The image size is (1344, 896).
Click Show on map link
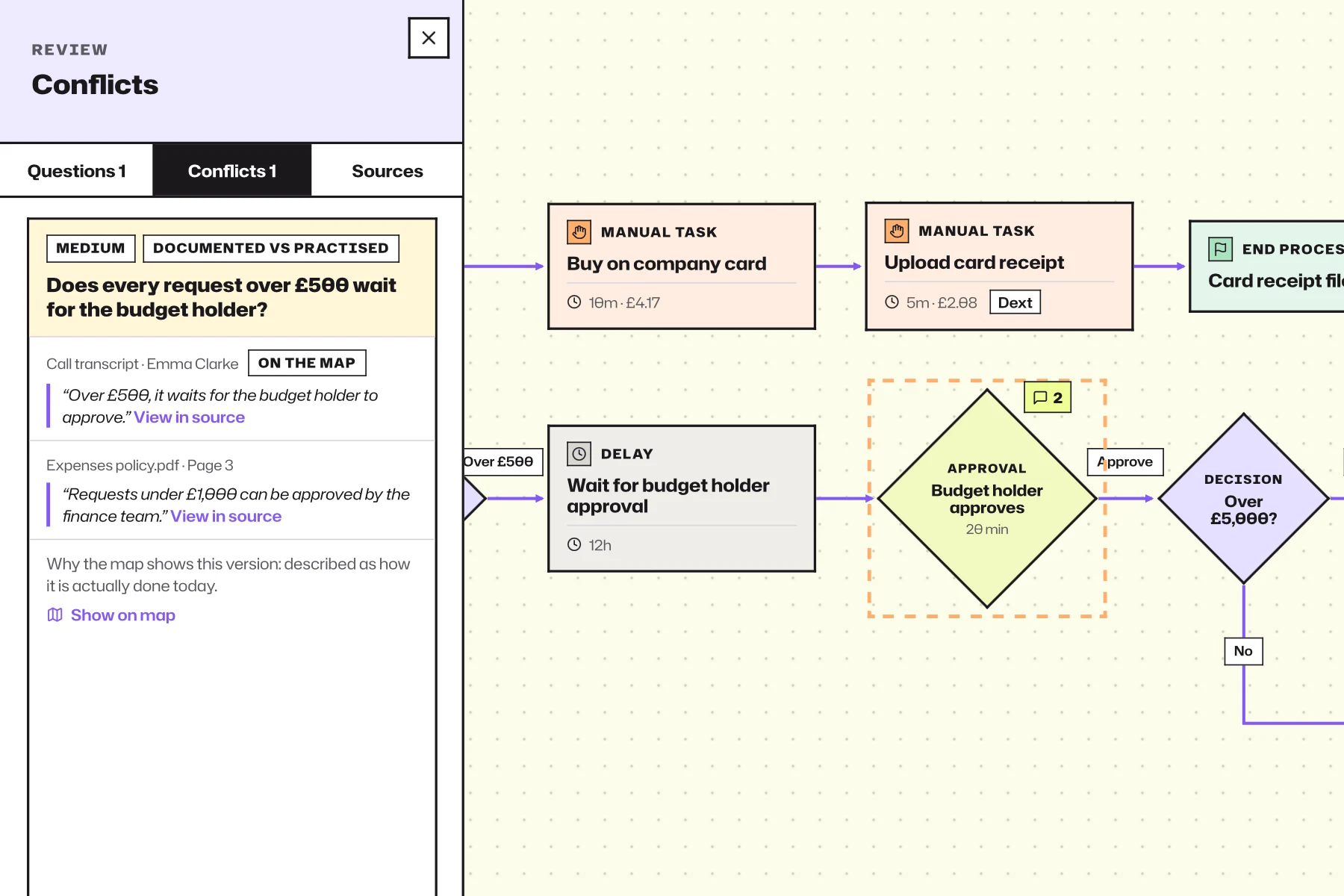tap(123, 615)
